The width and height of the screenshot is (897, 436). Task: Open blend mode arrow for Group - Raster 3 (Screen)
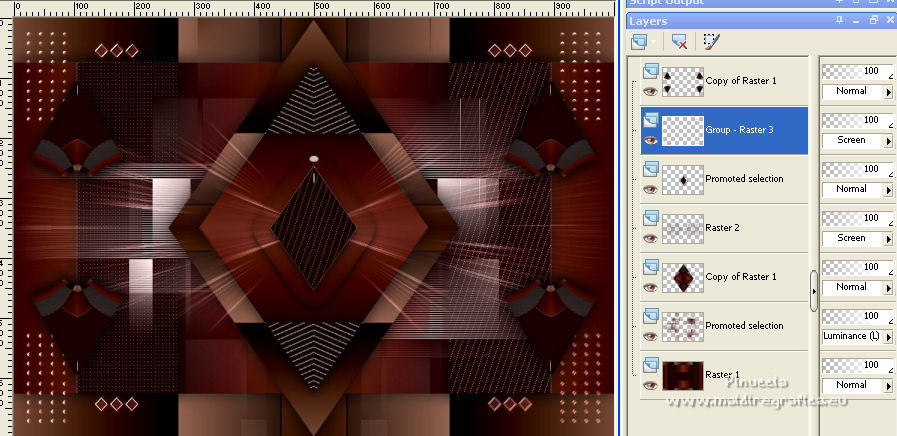coord(888,141)
